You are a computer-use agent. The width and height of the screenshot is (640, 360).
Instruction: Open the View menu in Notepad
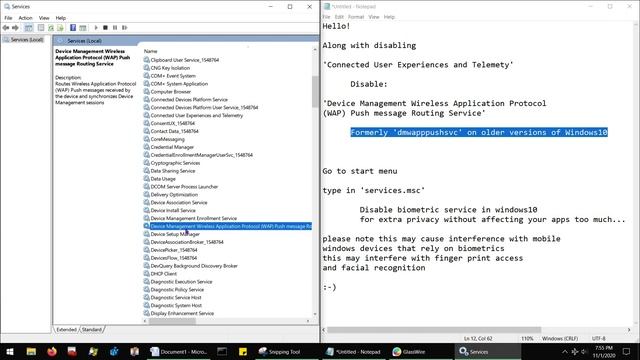[x=373, y=17]
